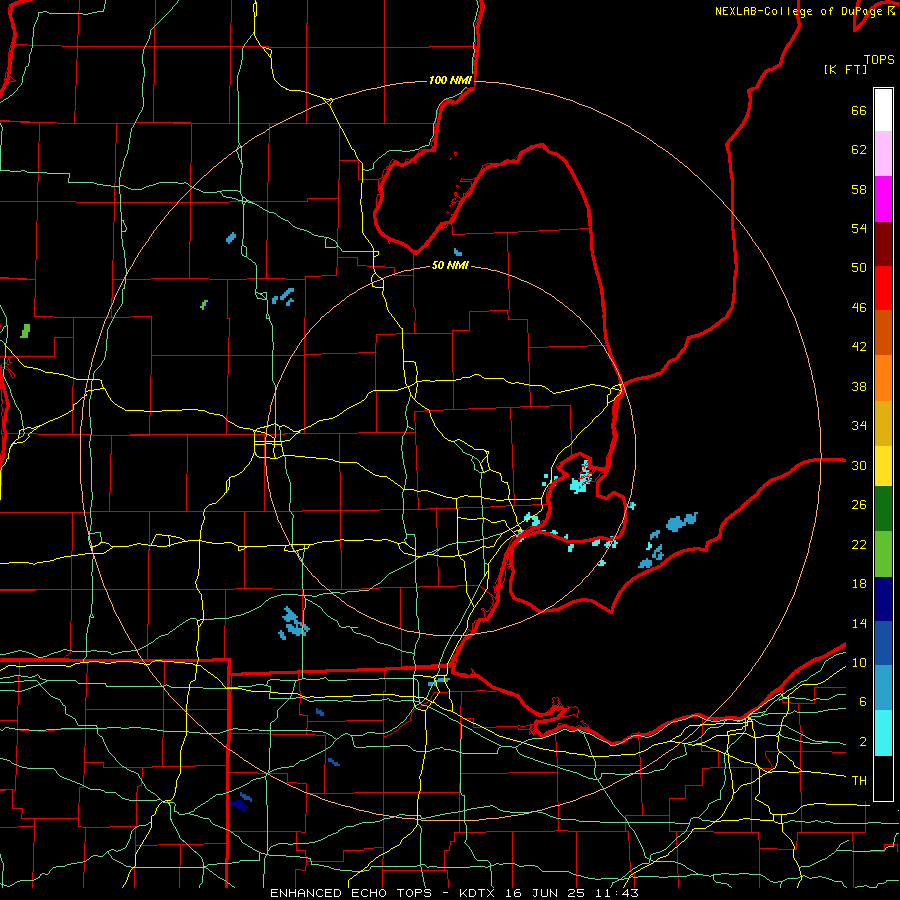Click the legend value '38'

click(859, 386)
